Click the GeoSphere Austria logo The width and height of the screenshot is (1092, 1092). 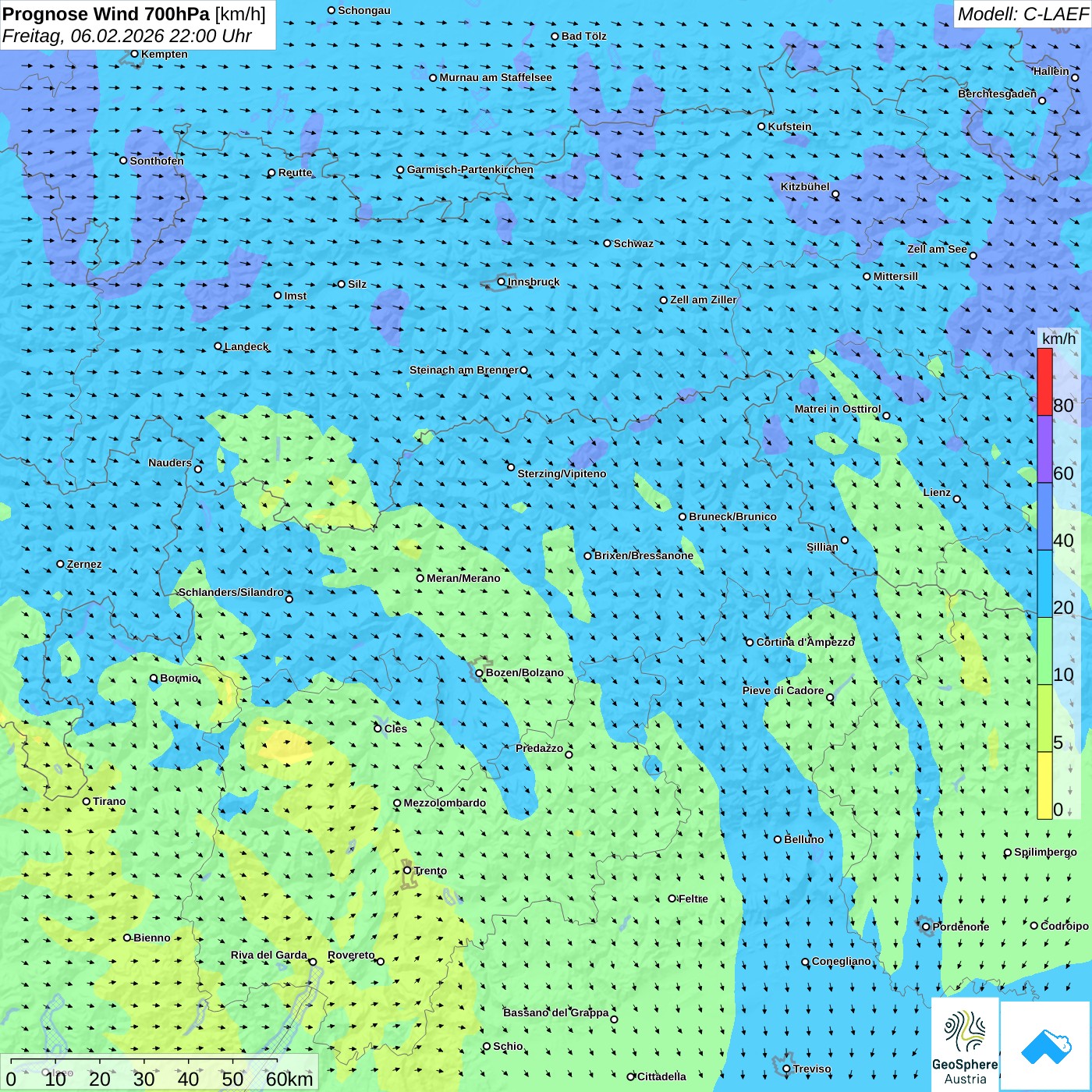point(965,1044)
